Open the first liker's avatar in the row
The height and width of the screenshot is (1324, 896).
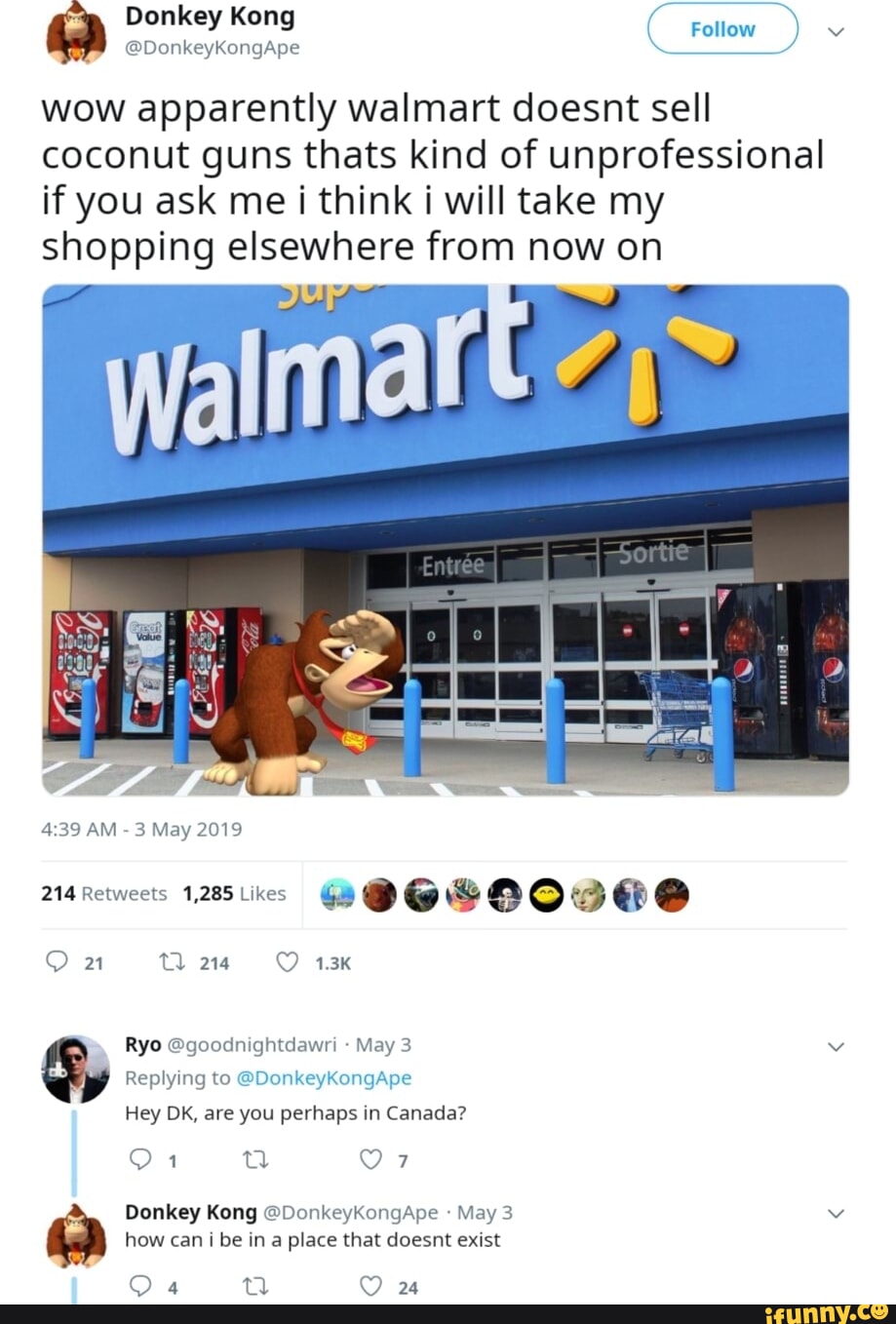337,895
